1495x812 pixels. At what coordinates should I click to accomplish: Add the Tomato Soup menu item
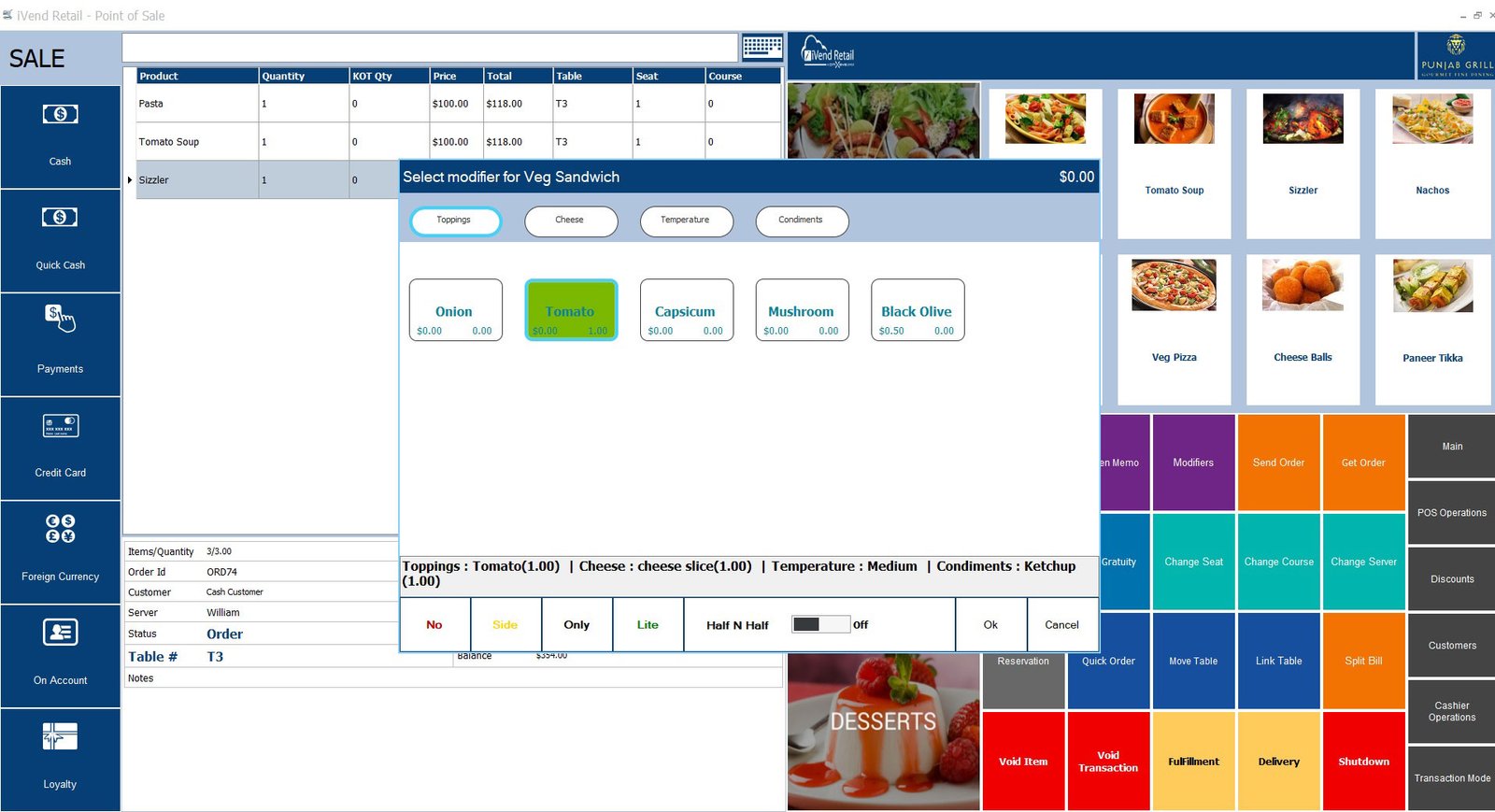point(1175,164)
